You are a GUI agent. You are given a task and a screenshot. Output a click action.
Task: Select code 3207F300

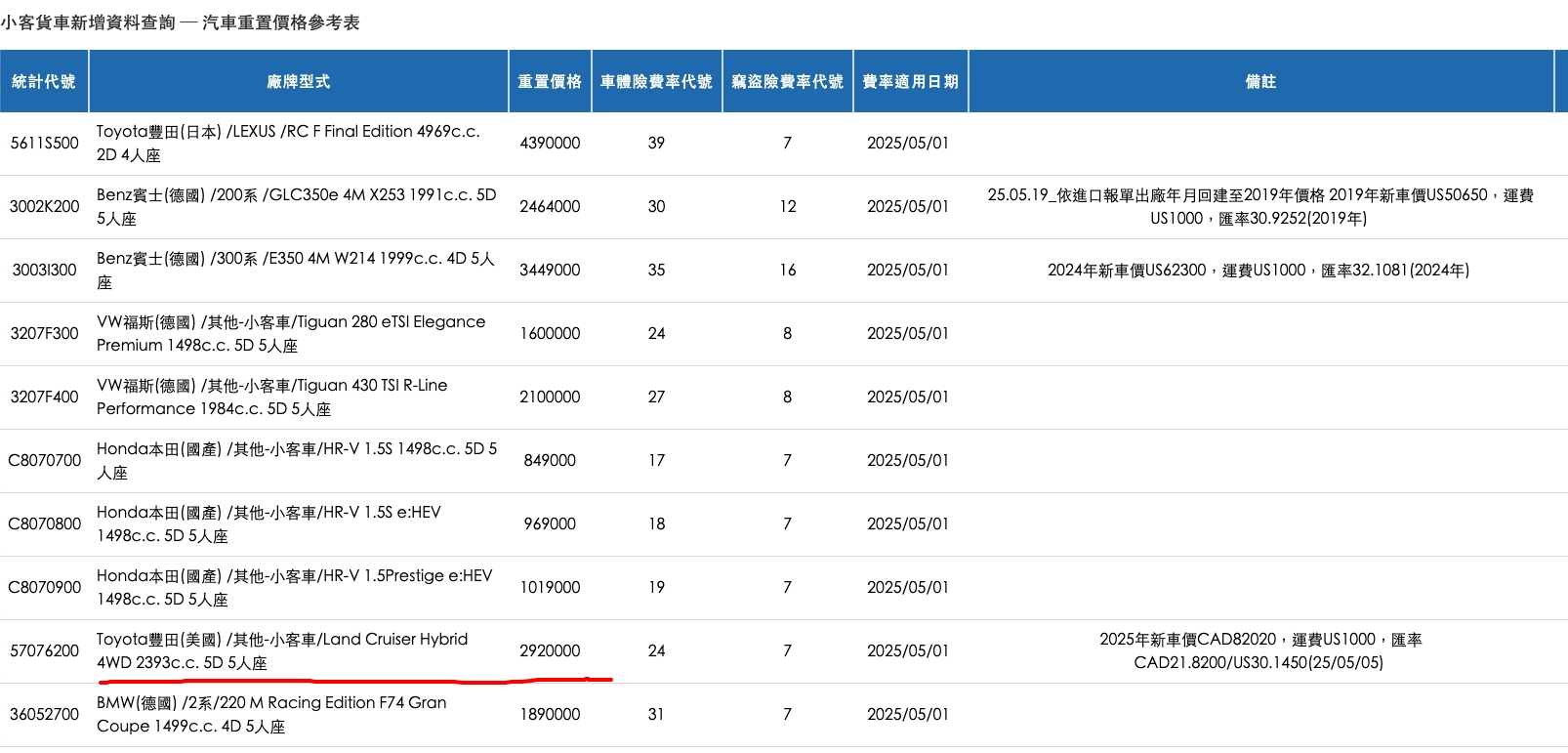44,333
